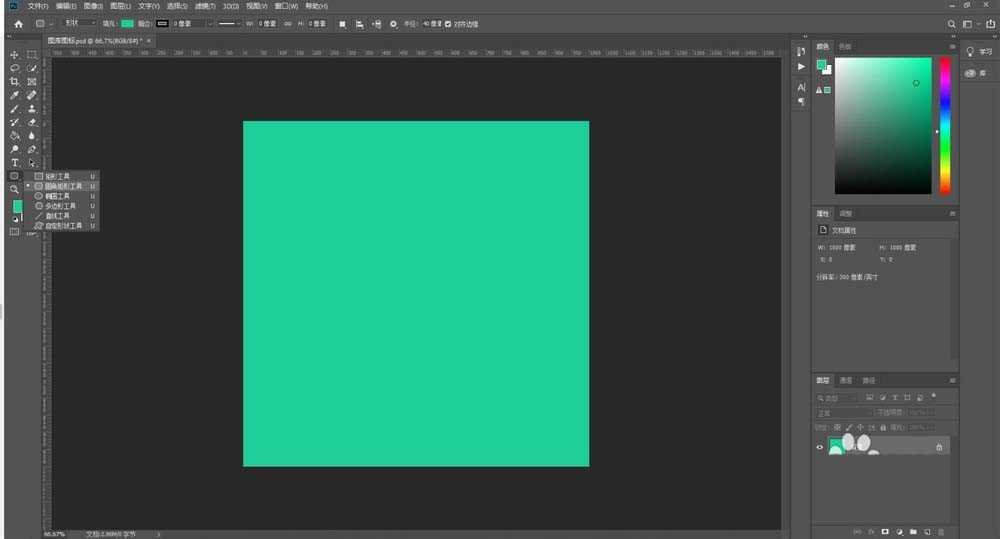
Task: Open the layer blend mode dropdown
Action: [x=845, y=412]
